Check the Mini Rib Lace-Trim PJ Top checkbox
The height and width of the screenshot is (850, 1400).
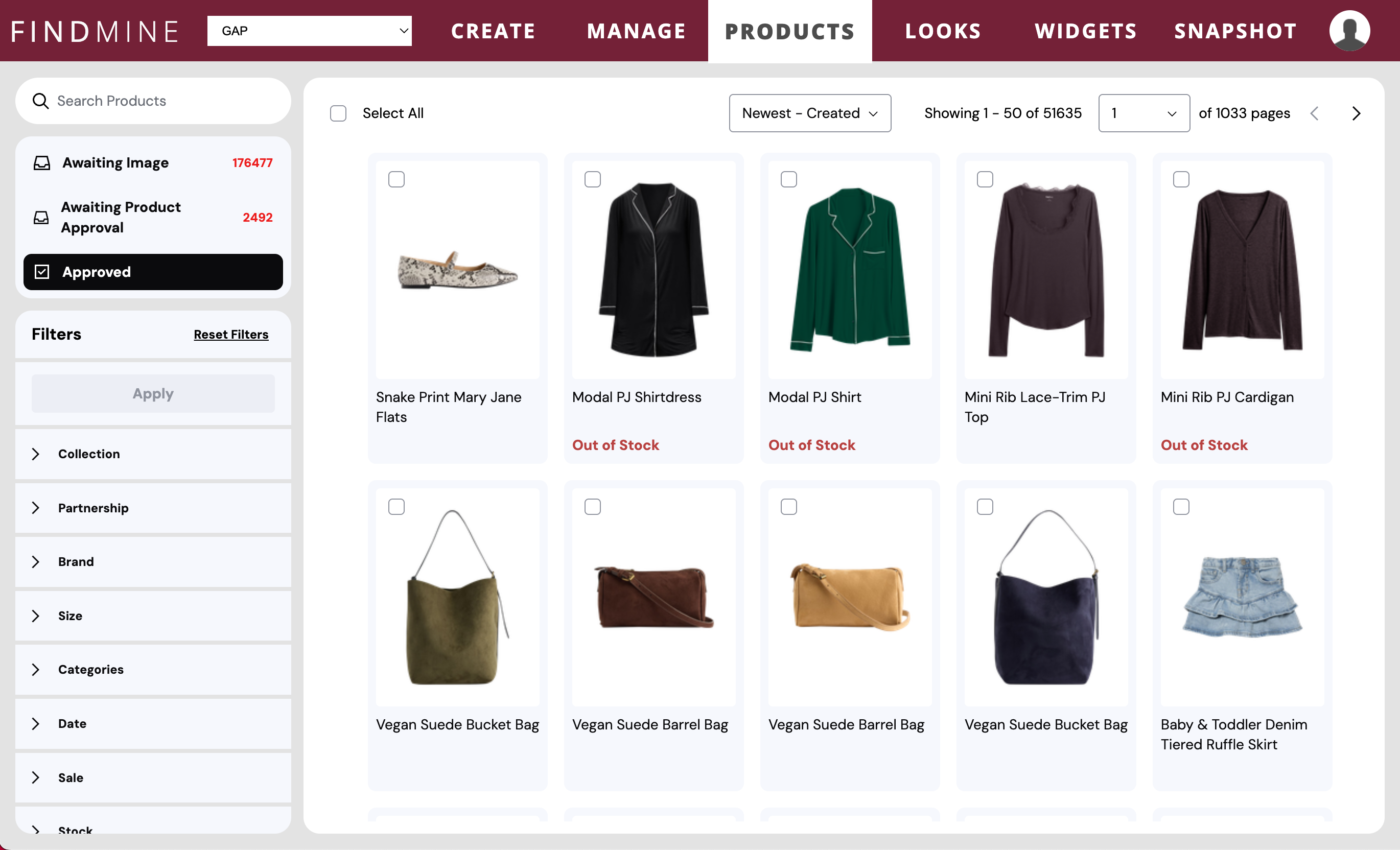[x=985, y=179]
